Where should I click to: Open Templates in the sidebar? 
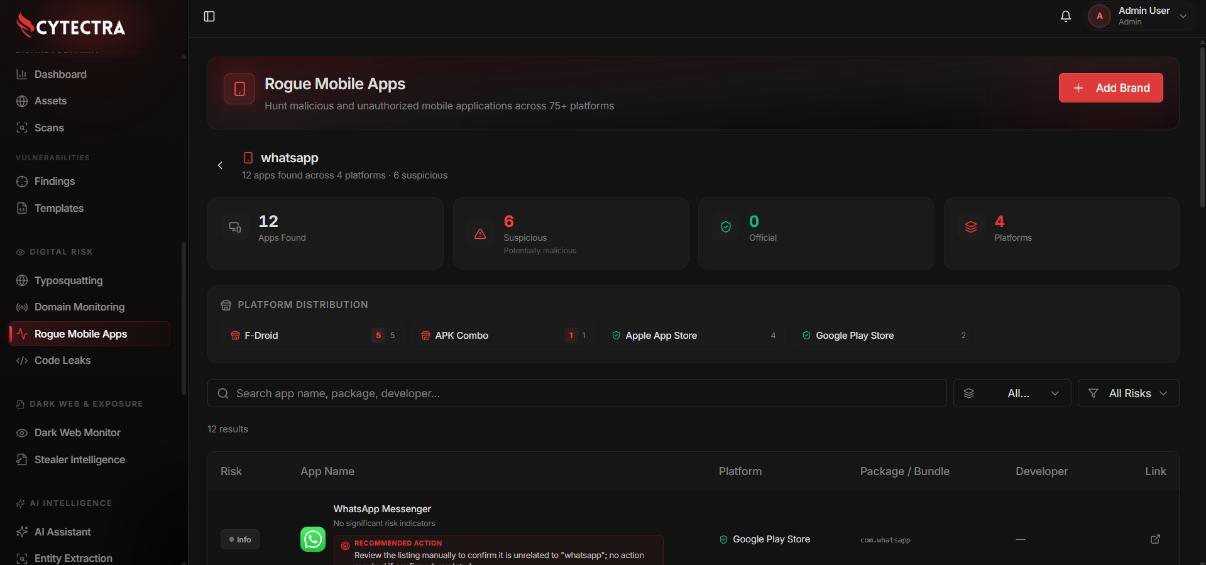pos(59,208)
